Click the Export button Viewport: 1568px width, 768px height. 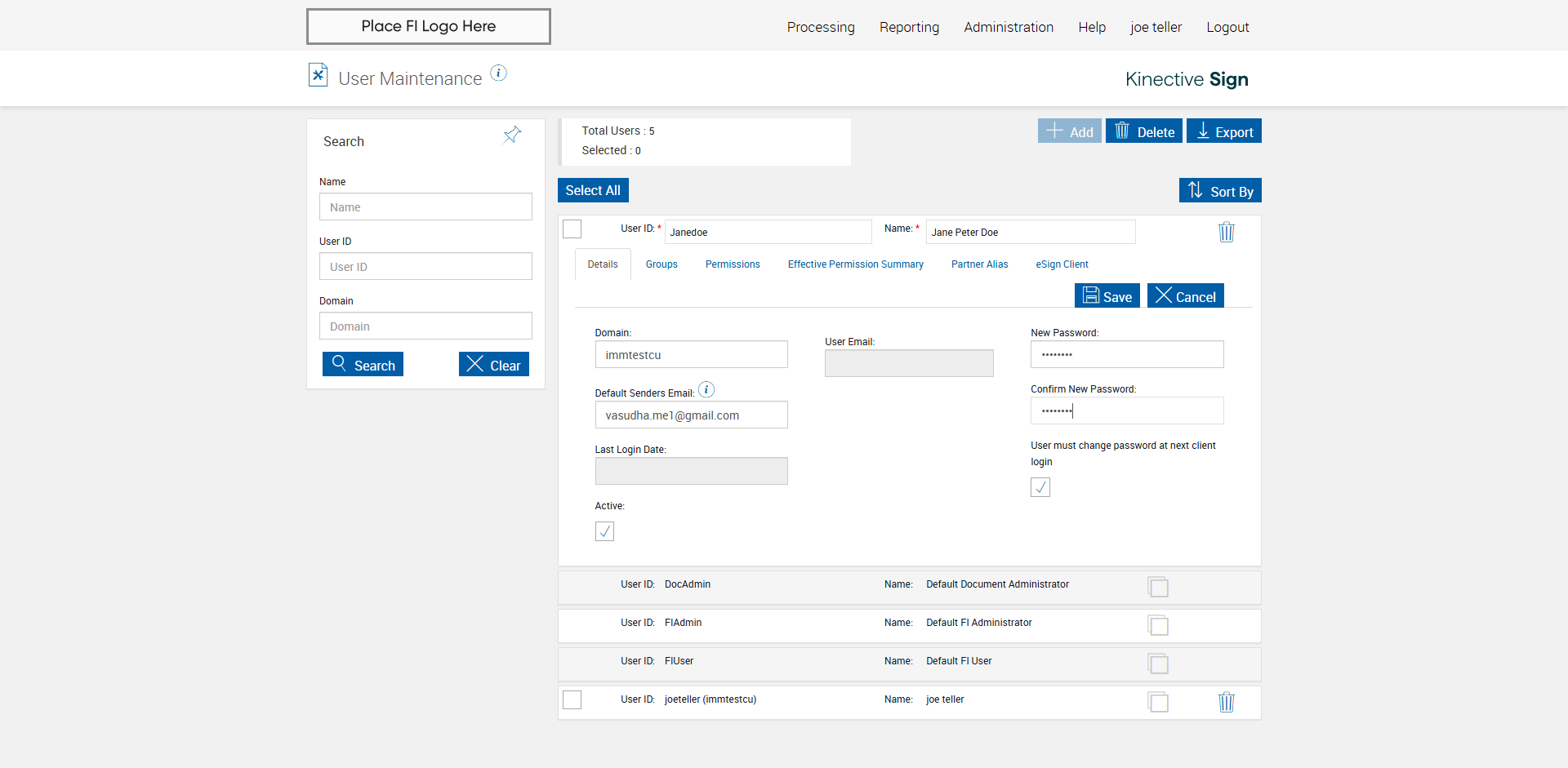[x=1223, y=131]
